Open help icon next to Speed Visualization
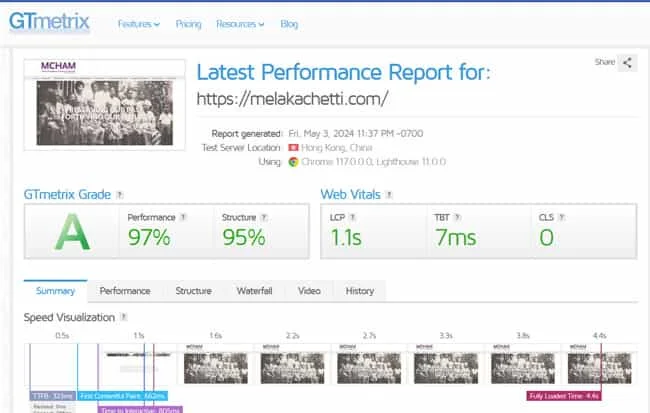This screenshot has height=413, width=650. (x=123, y=317)
